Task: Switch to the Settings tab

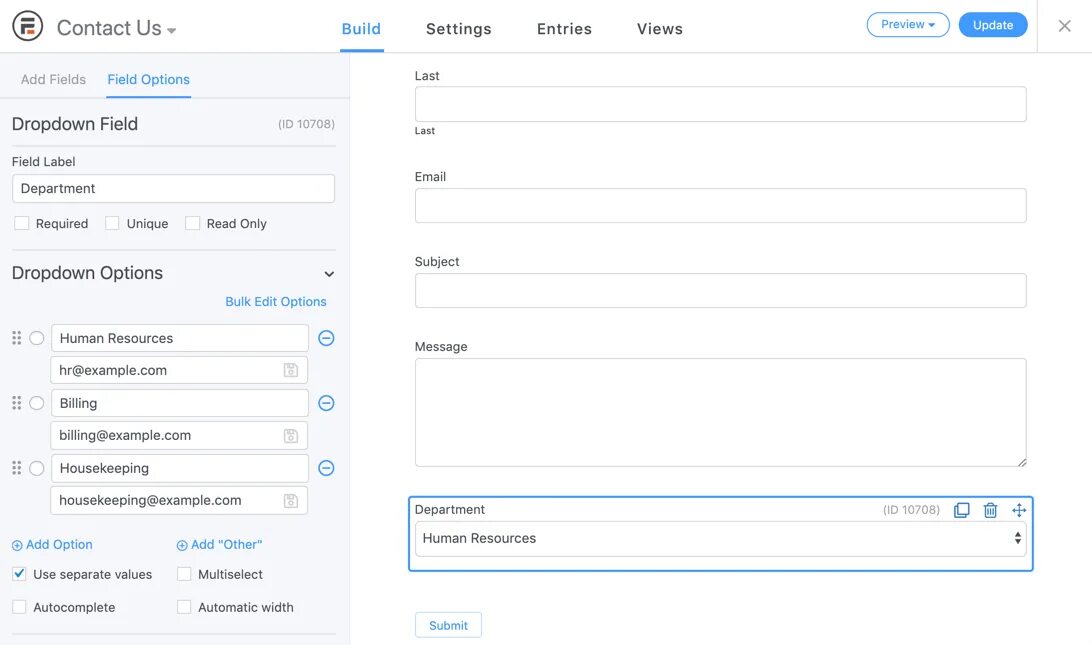Action: coord(458,29)
